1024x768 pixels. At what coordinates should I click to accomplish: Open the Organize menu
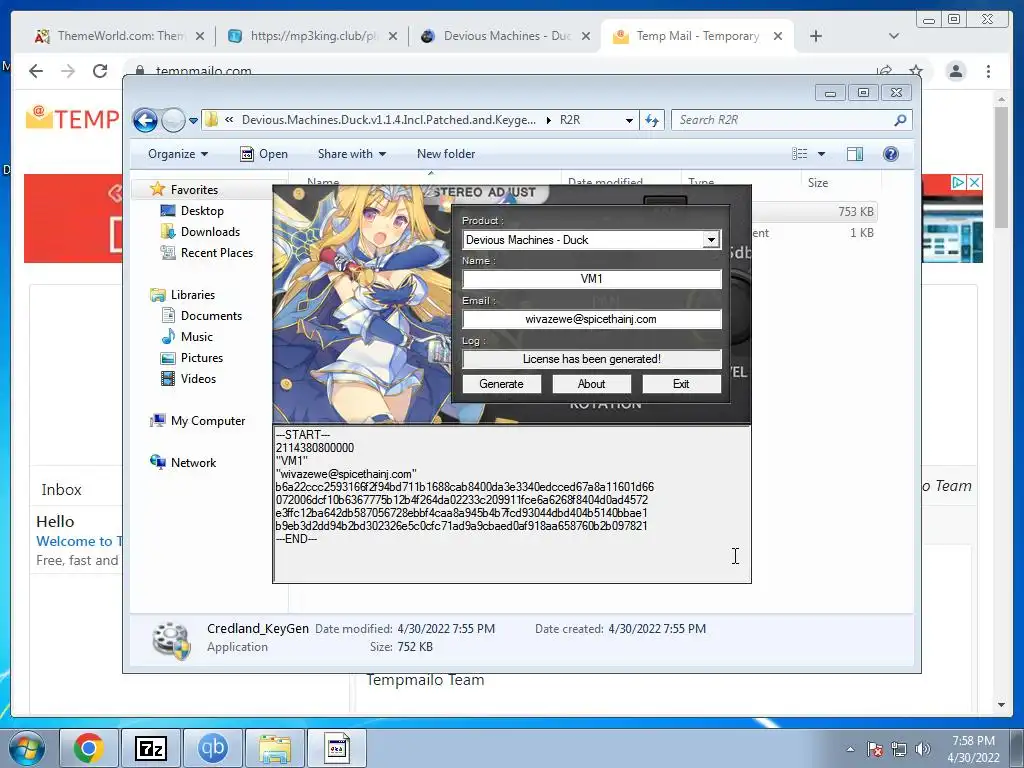[178, 154]
